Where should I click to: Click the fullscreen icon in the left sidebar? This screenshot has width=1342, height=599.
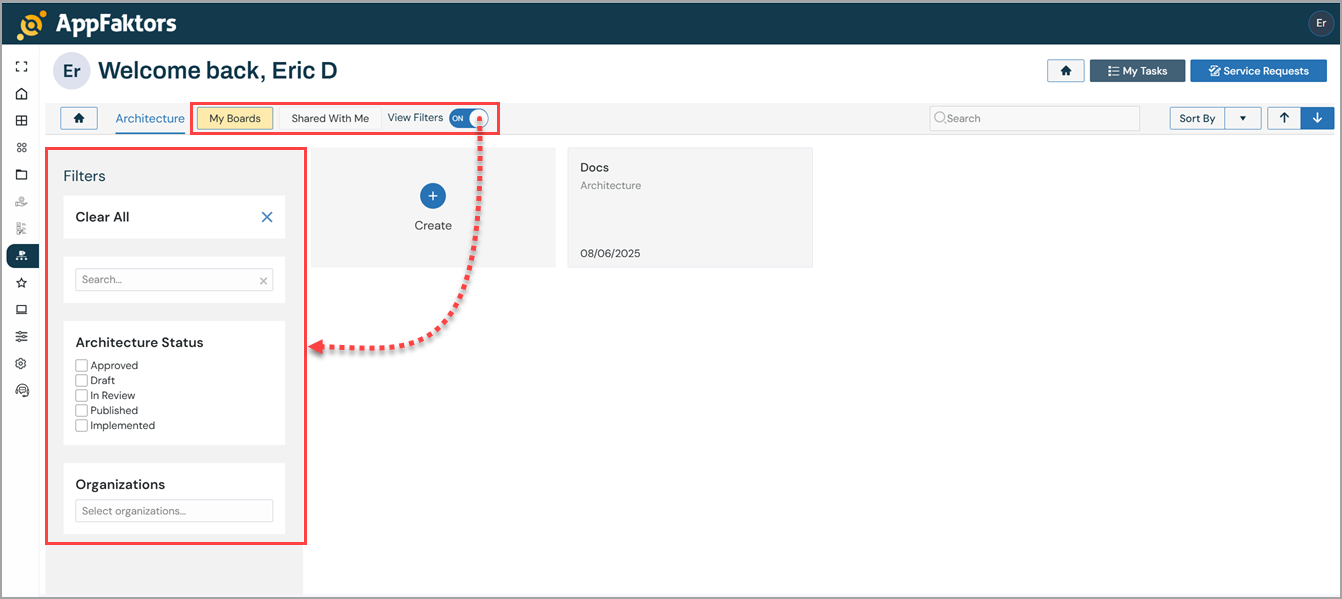(21, 67)
